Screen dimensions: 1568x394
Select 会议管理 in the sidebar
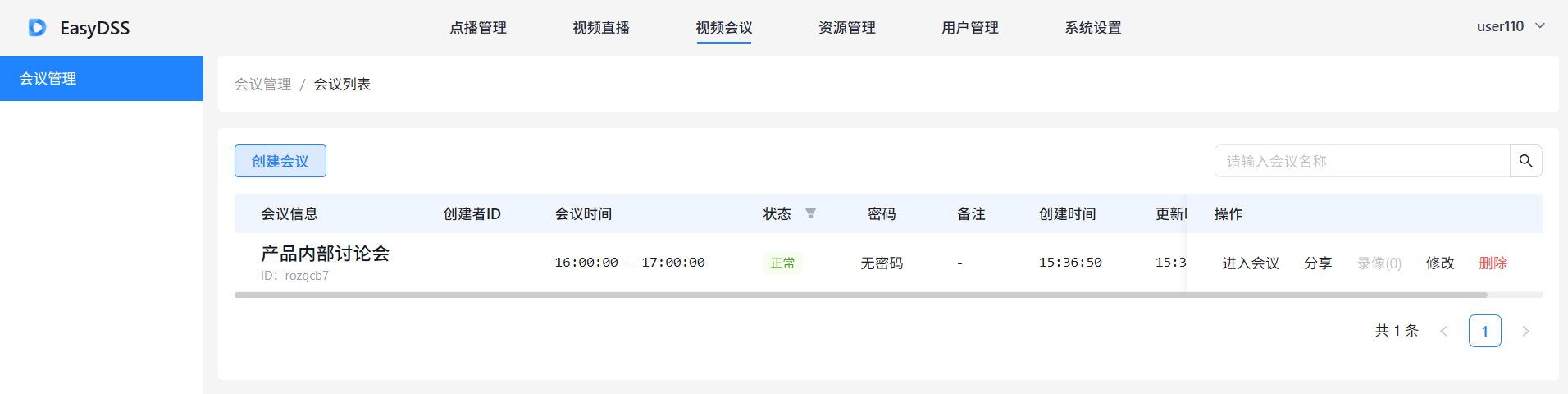[x=102, y=79]
